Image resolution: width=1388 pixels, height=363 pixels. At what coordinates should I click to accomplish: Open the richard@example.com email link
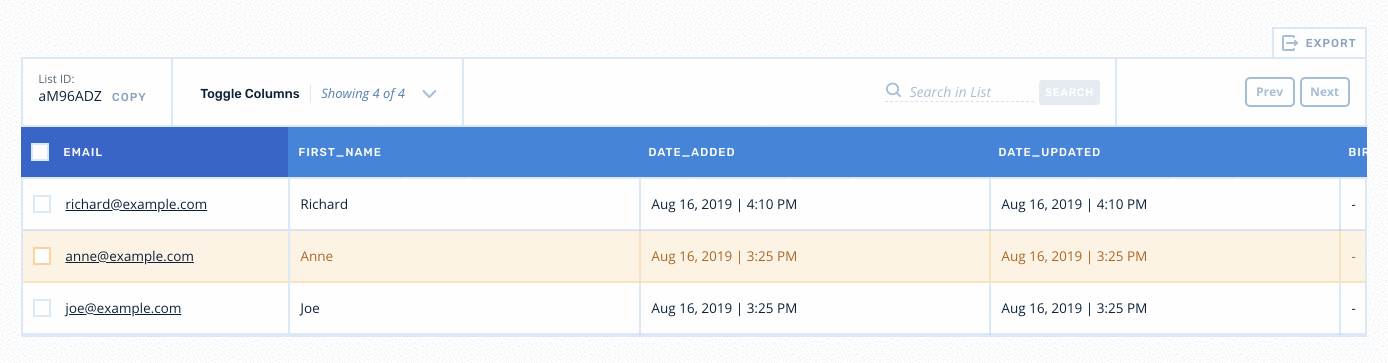click(x=136, y=204)
